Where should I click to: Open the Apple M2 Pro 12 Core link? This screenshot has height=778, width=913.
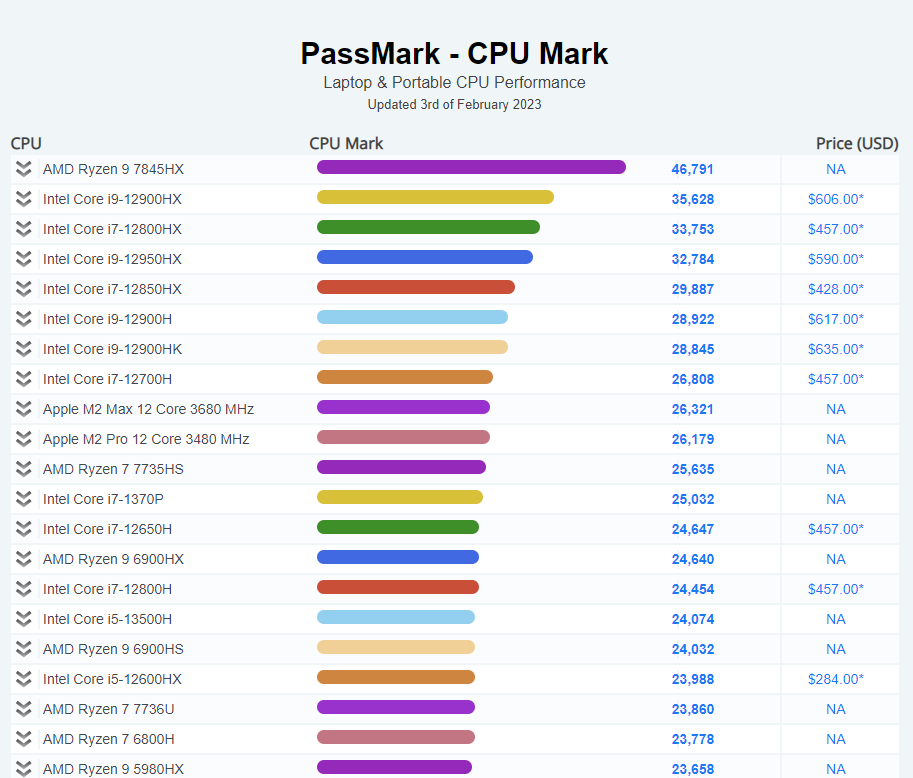[x=146, y=439]
